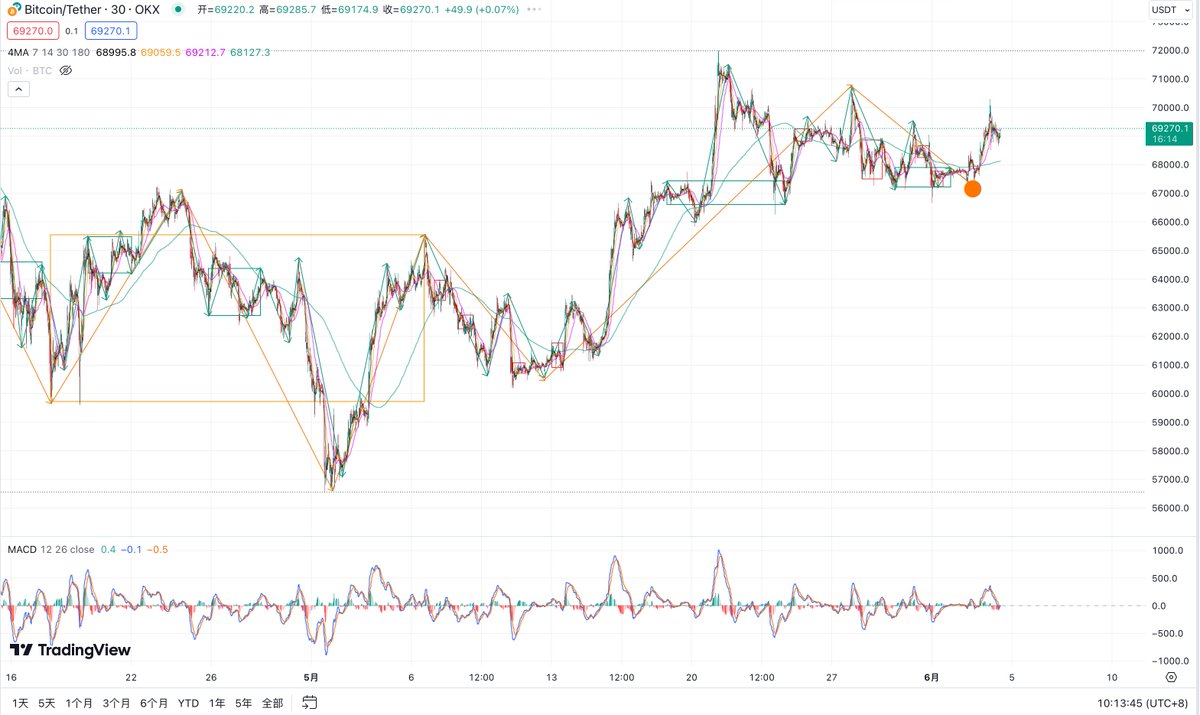
Task: Click the open price 开=69220.2
Action: point(225,10)
